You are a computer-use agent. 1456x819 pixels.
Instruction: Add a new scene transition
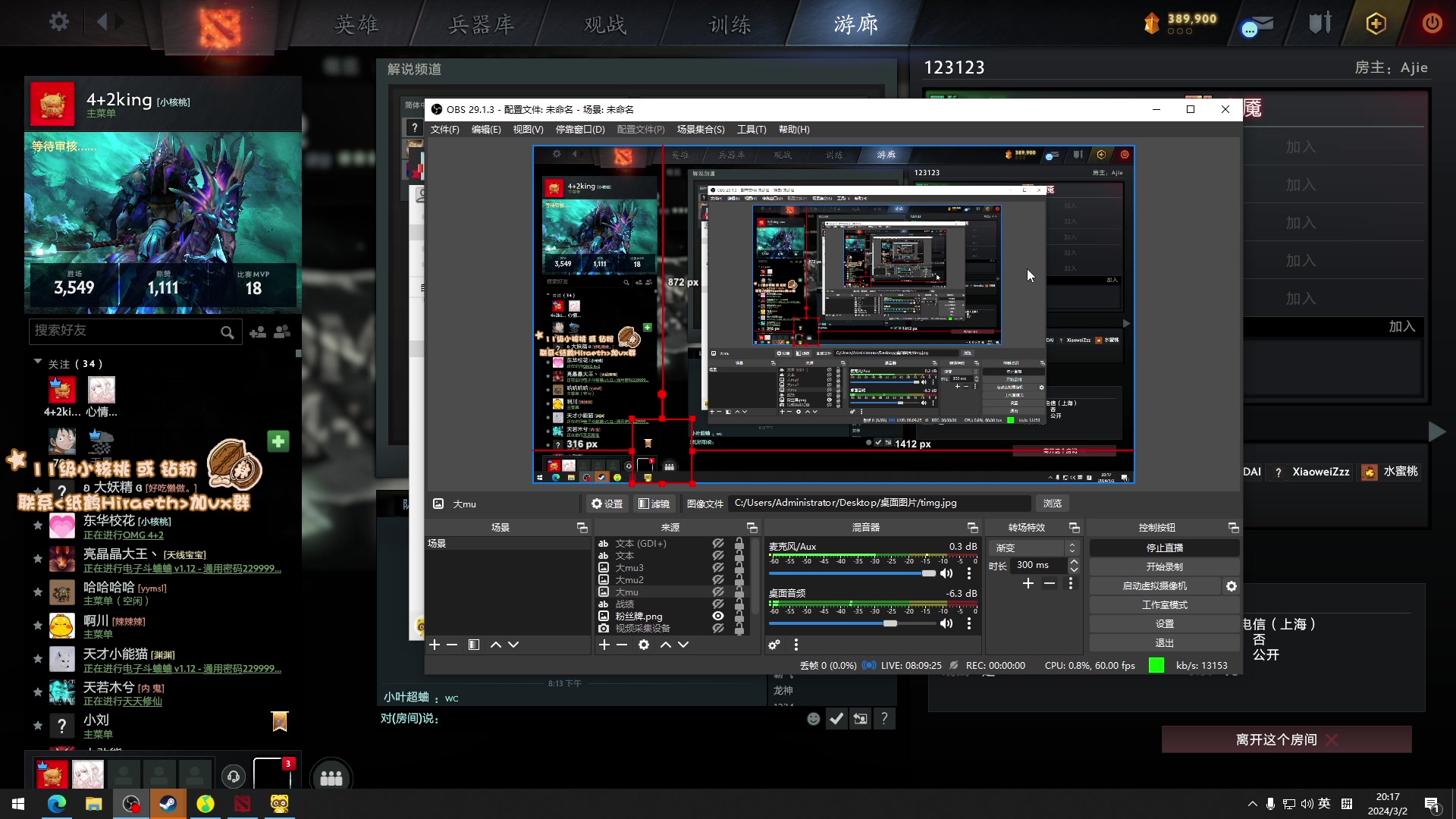(1028, 583)
